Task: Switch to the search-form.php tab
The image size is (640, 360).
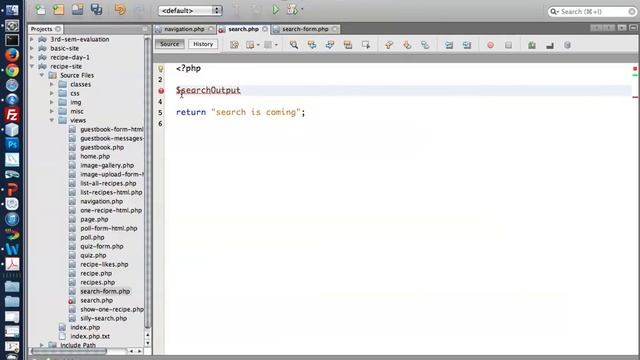Action: point(305,29)
